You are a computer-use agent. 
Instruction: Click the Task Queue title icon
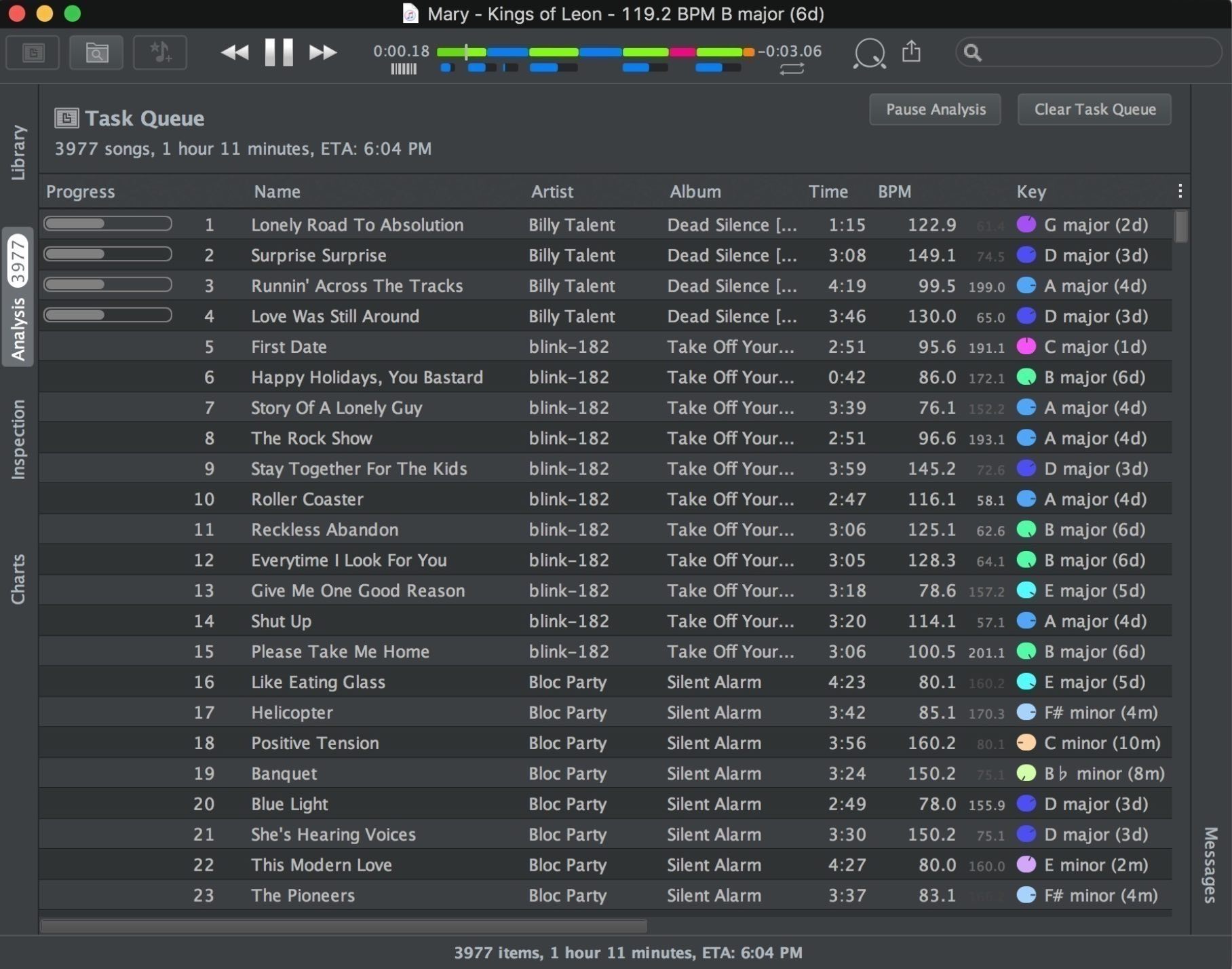pos(66,118)
